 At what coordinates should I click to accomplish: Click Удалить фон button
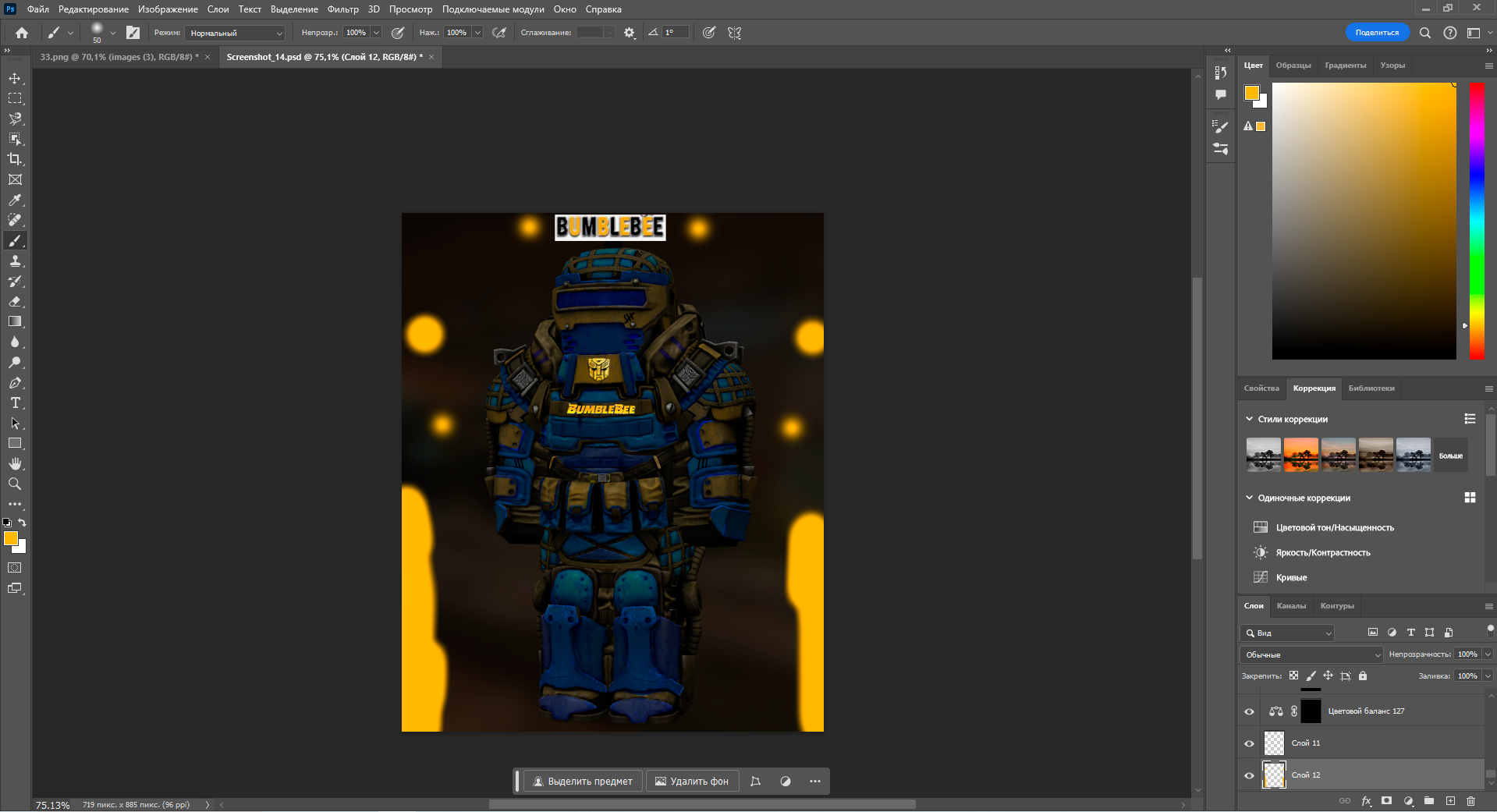pos(692,781)
